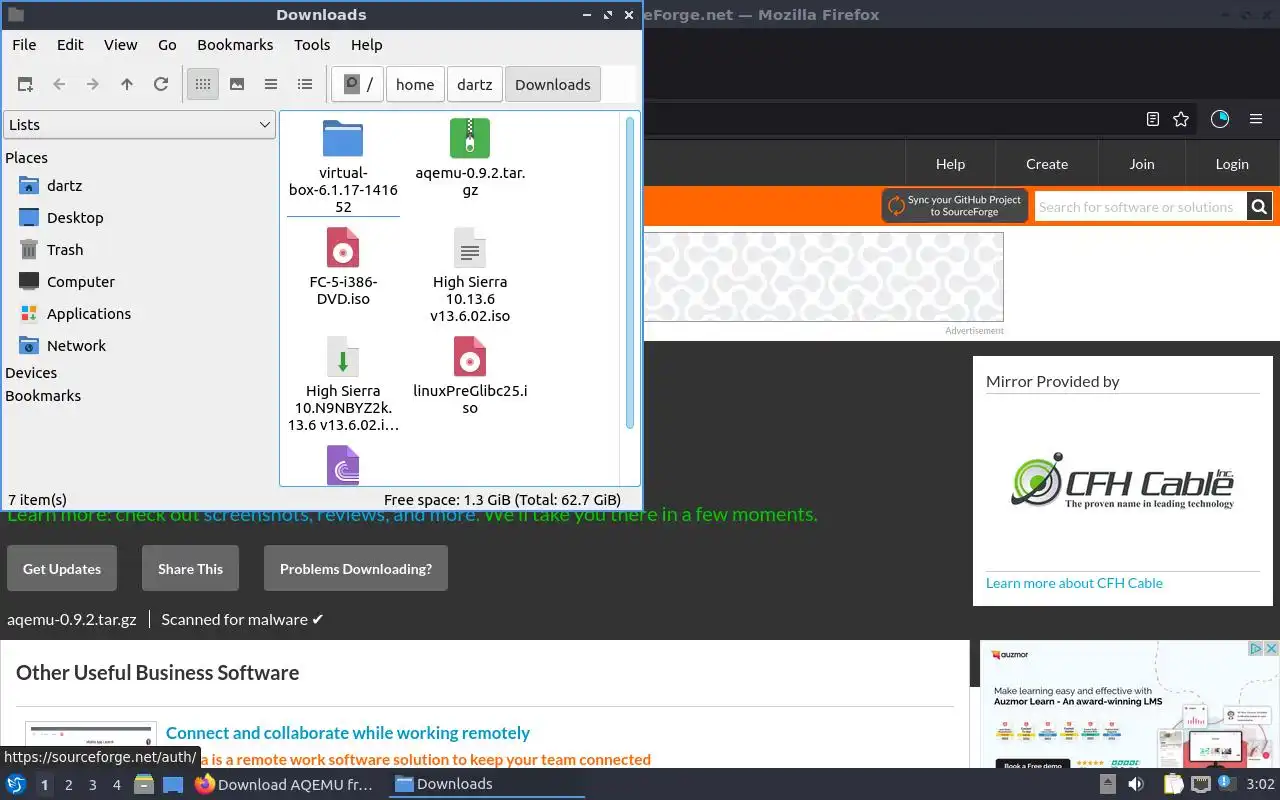Image resolution: width=1280 pixels, height=800 pixels.
Task: Click the SourceForge Login nav link
Action: [x=1232, y=164]
